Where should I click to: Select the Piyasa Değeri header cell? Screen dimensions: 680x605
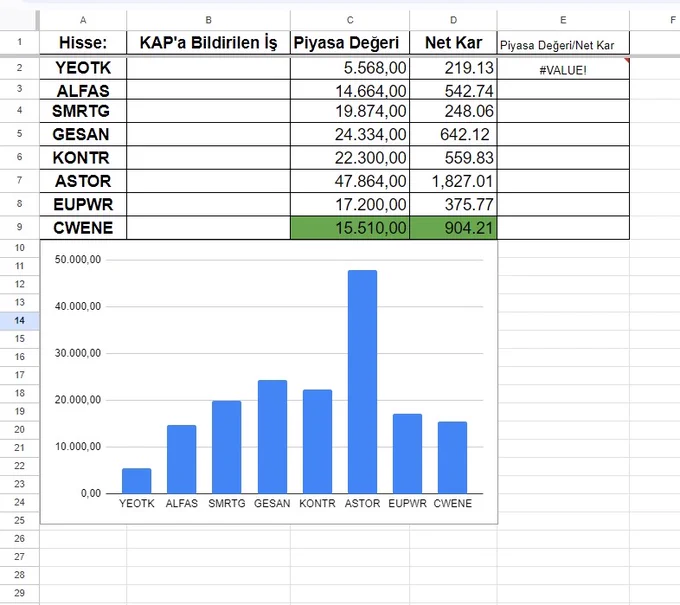click(x=350, y=43)
